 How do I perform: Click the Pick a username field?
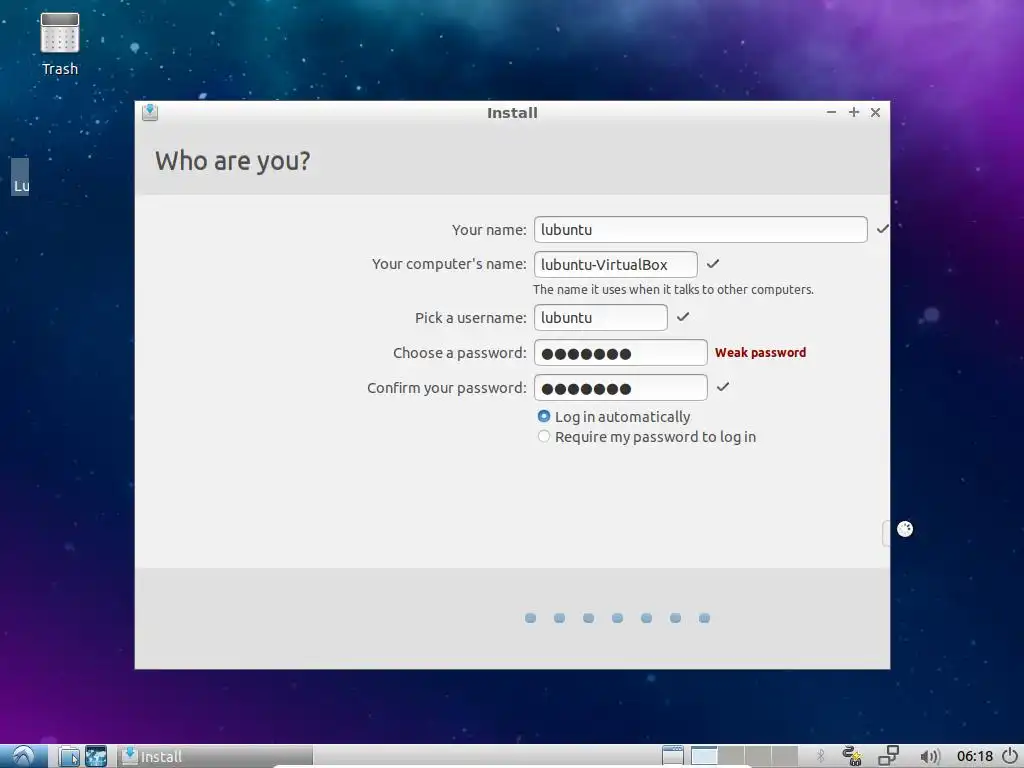point(600,317)
